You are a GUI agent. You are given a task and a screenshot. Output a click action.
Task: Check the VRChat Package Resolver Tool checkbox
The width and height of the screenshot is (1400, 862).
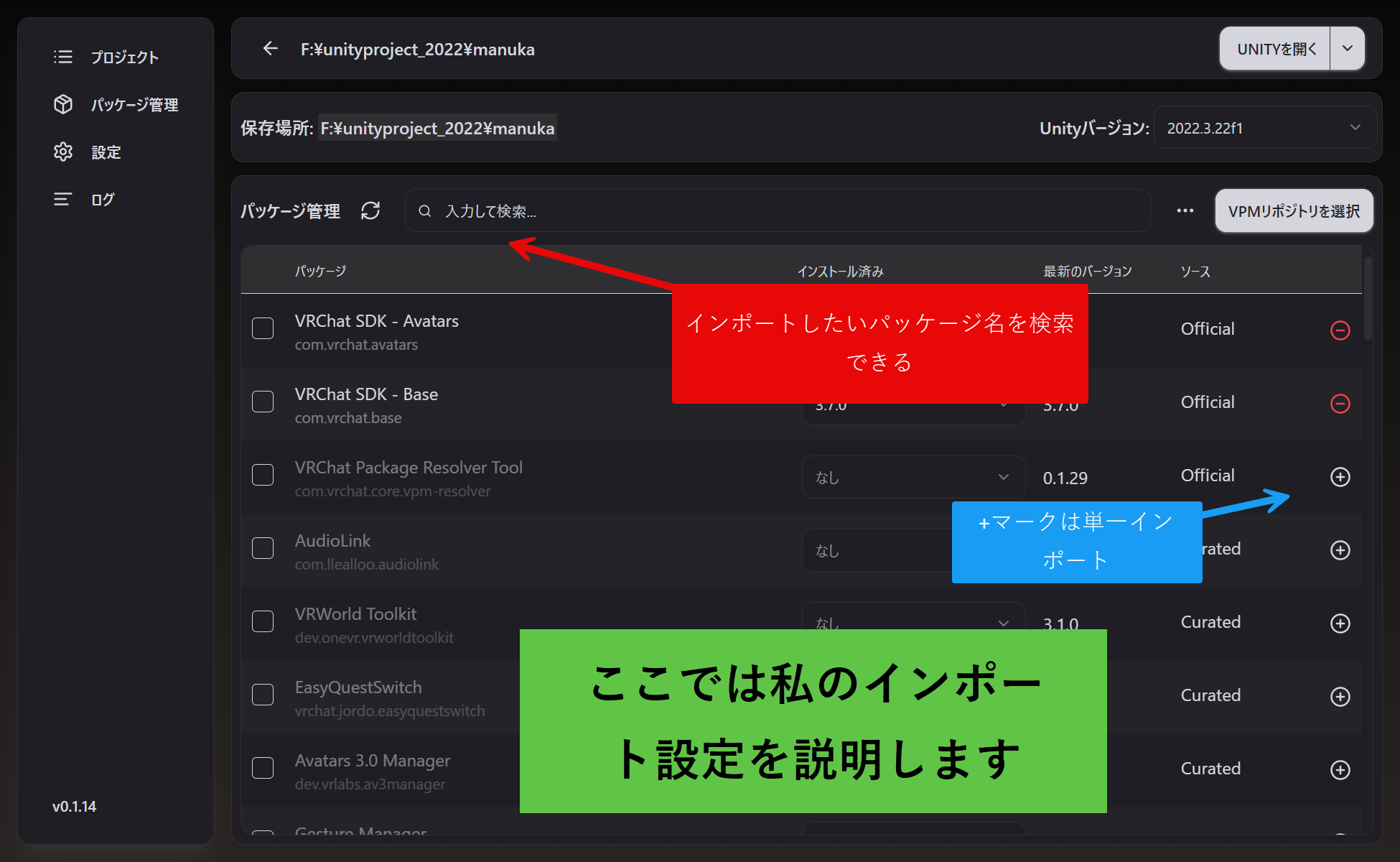pos(263,475)
